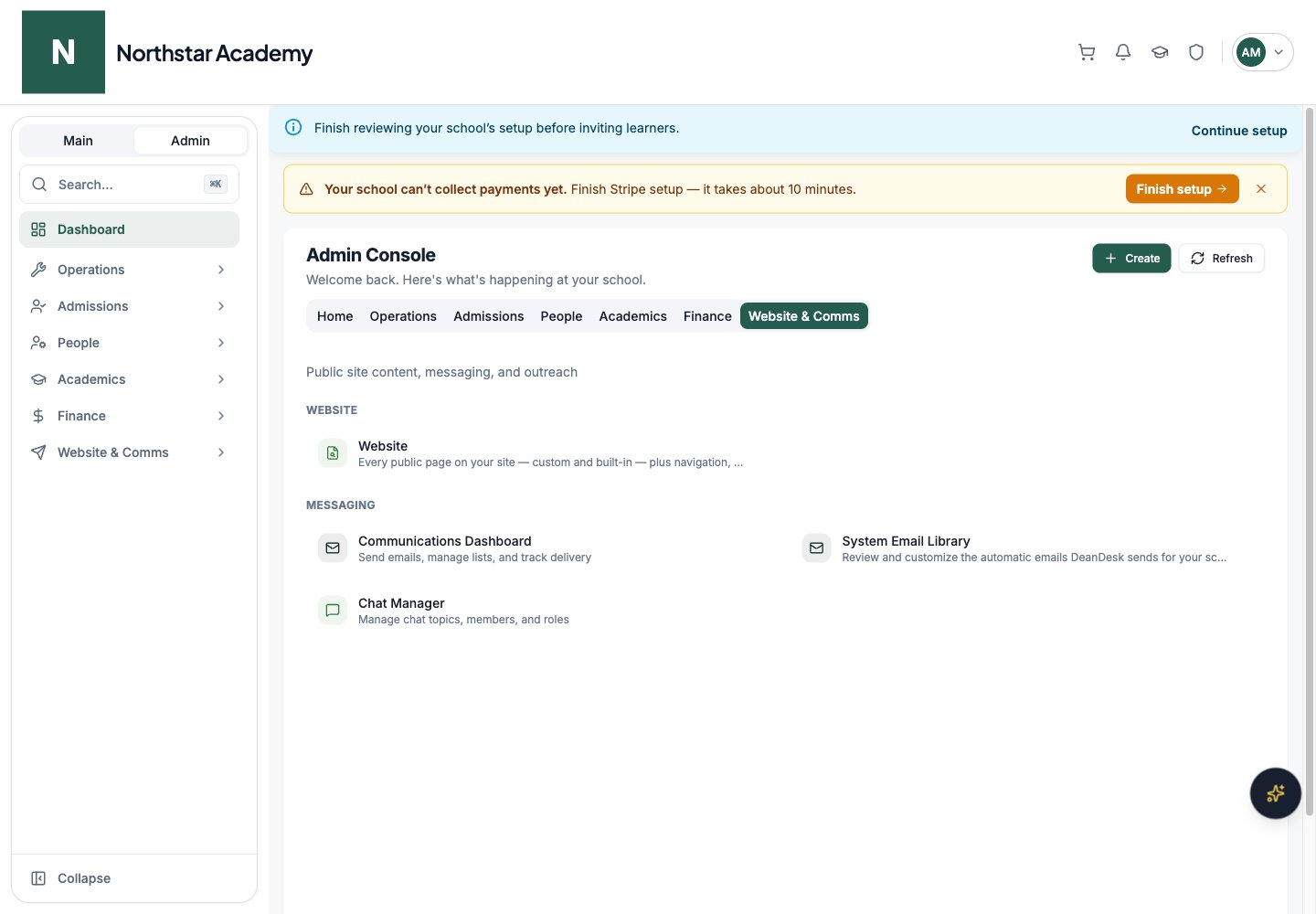Screen dimensions: 1316x914
Task: Click the Create button
Action: [1131, 259]
